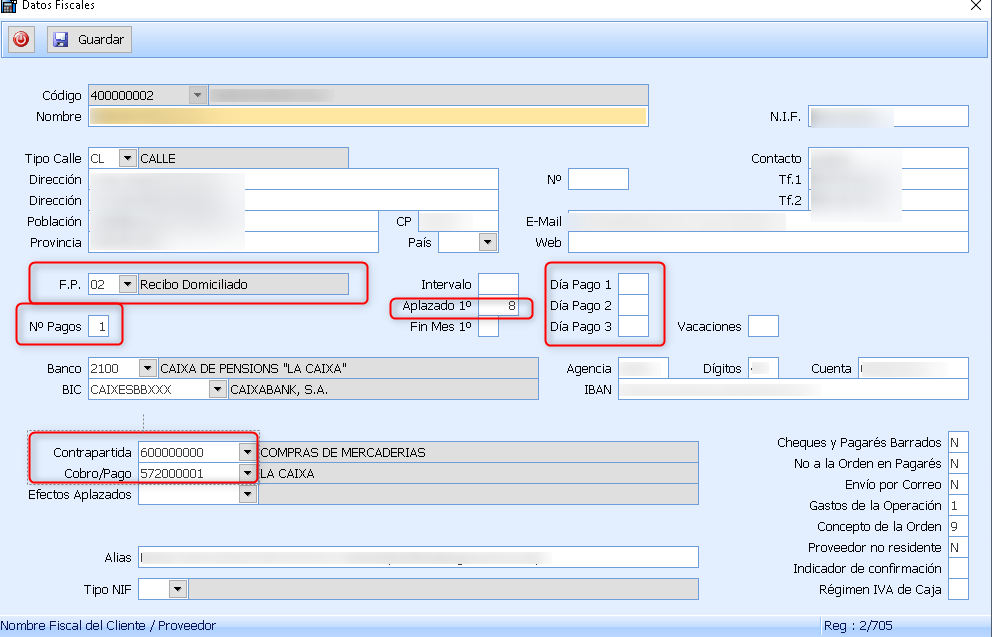Click the Guardar save button
Viewport: 992px width, 637px height.
click(89, 40)
